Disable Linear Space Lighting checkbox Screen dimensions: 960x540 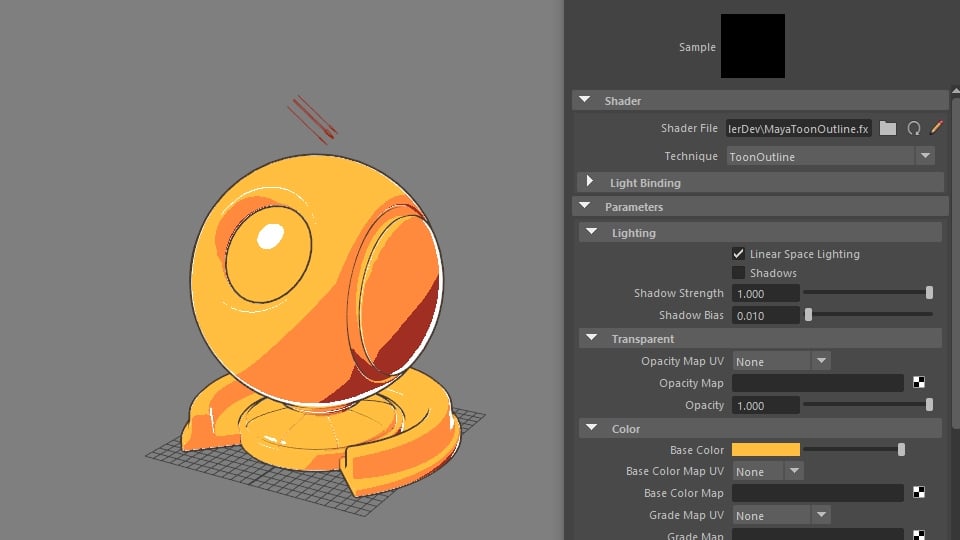739,254
